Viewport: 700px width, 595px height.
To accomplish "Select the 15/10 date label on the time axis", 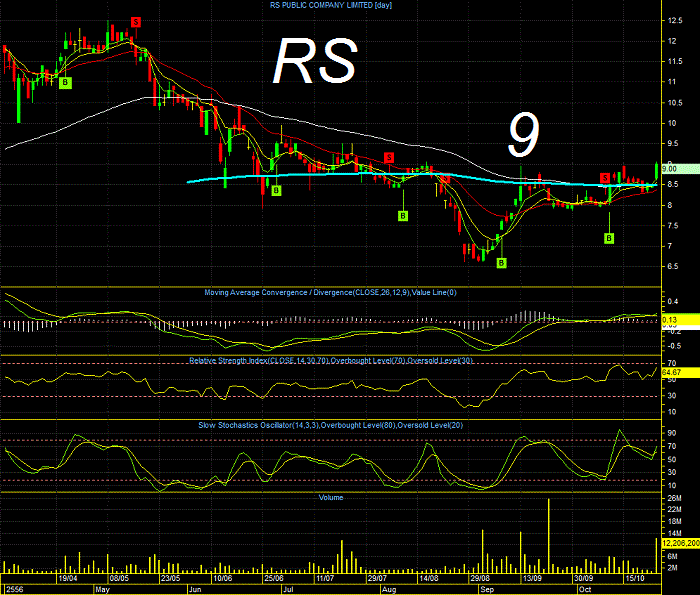I will tap(635, 578).
